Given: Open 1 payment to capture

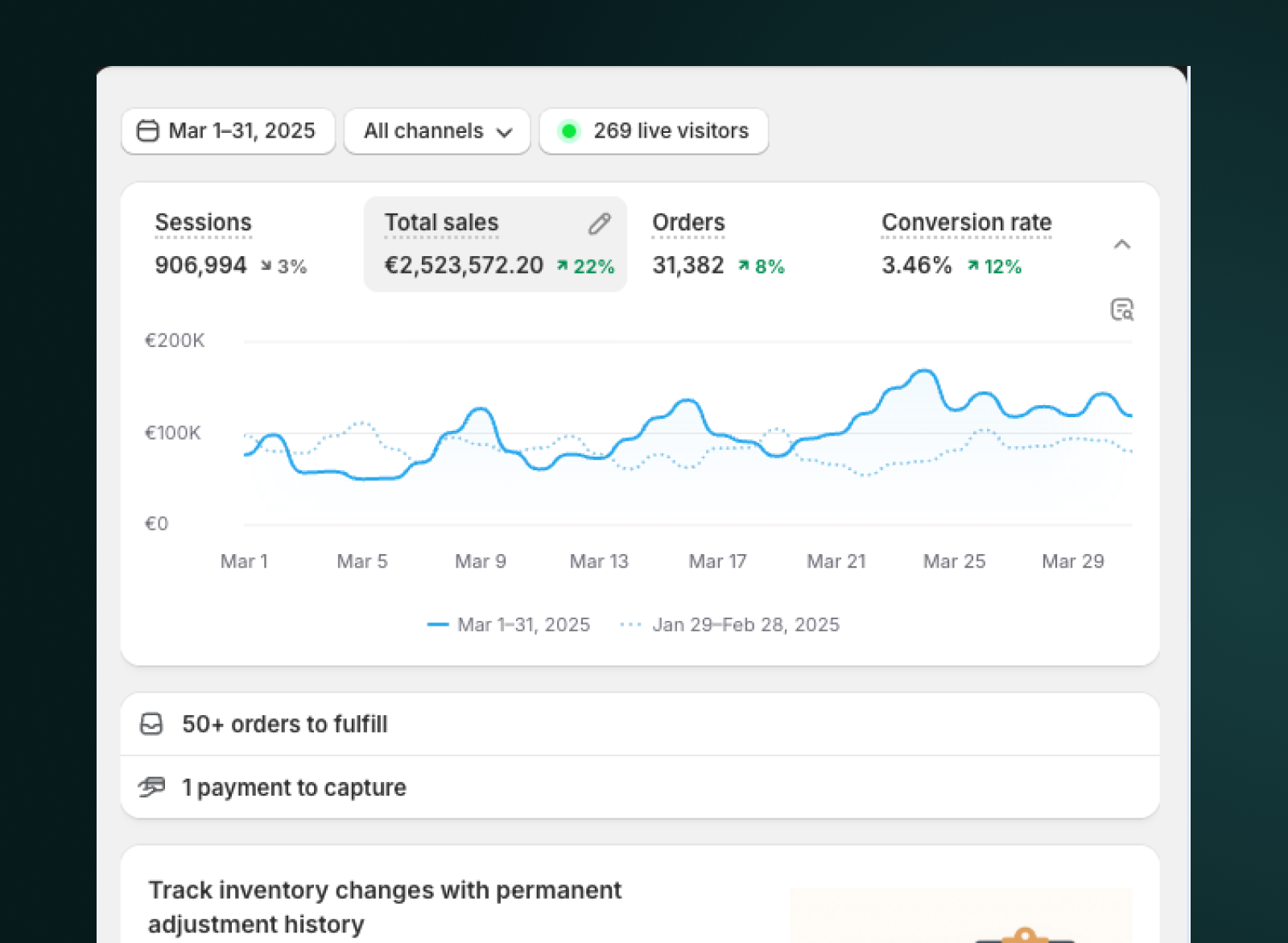Looking at the screenshot, I should [x=640, y=788].
